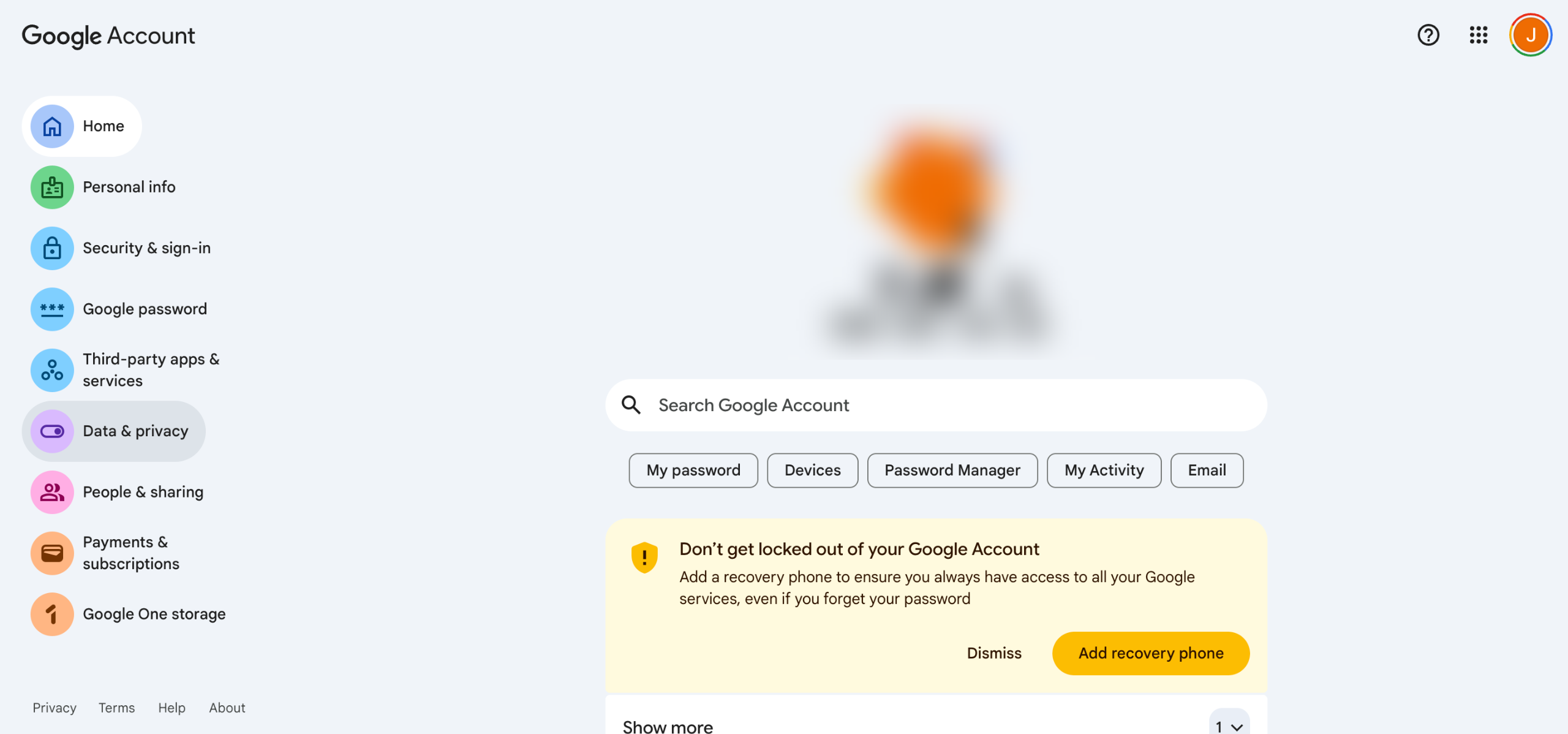Click the Payments & subscriptions card icon

coord(52,553)
